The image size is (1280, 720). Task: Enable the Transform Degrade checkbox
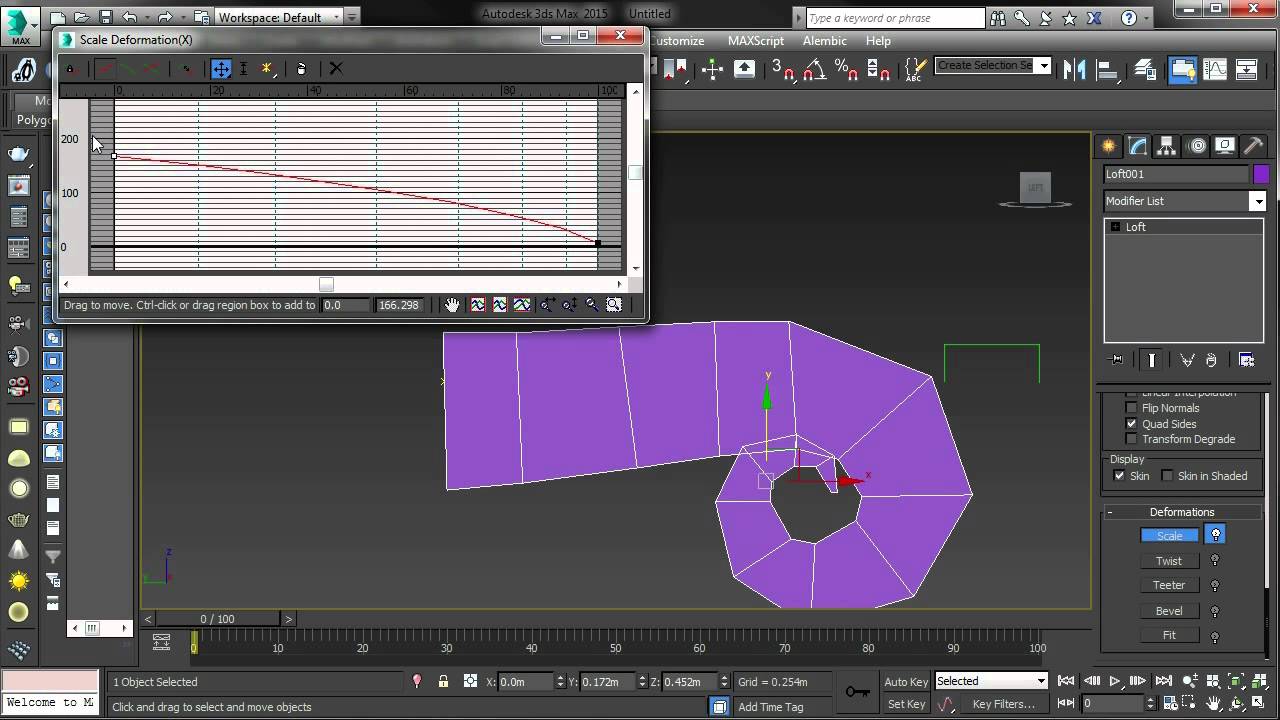click(1132, 439)
